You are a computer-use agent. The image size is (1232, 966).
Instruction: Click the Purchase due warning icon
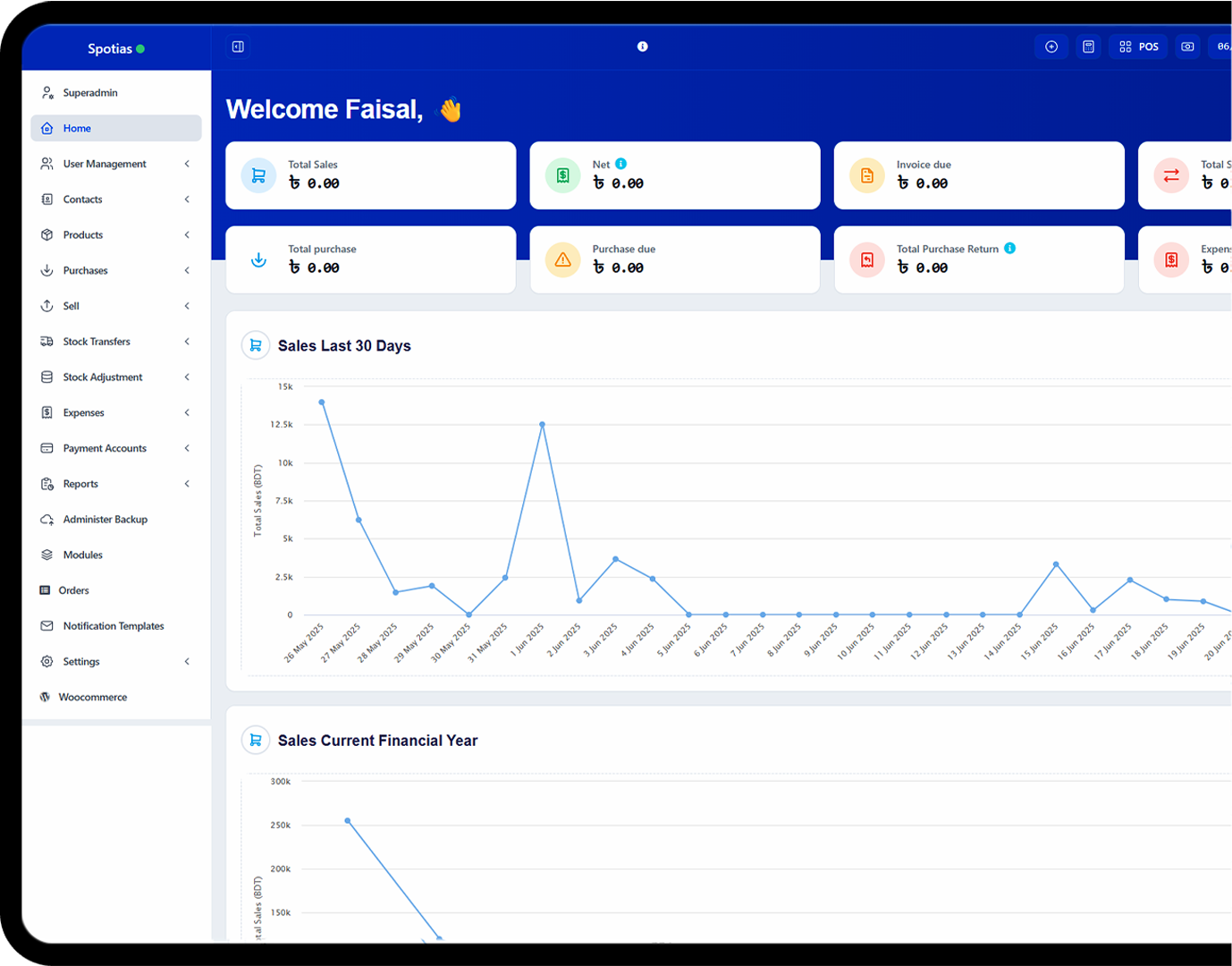[x=563, y=260]
